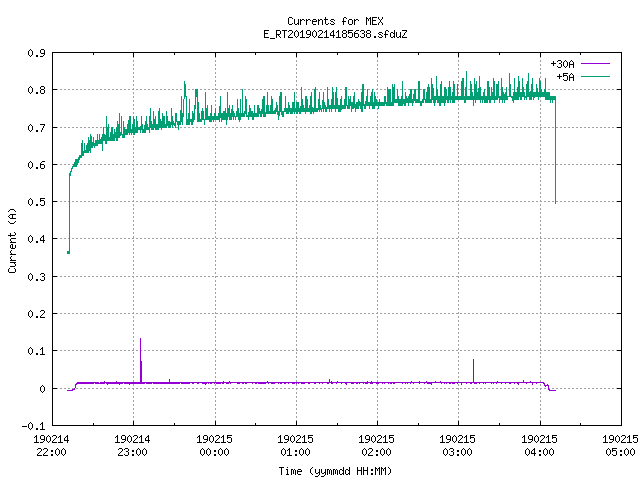
Task: Click the '+30A' legend label
Action: pyautogui.click(x=562, y=64)
